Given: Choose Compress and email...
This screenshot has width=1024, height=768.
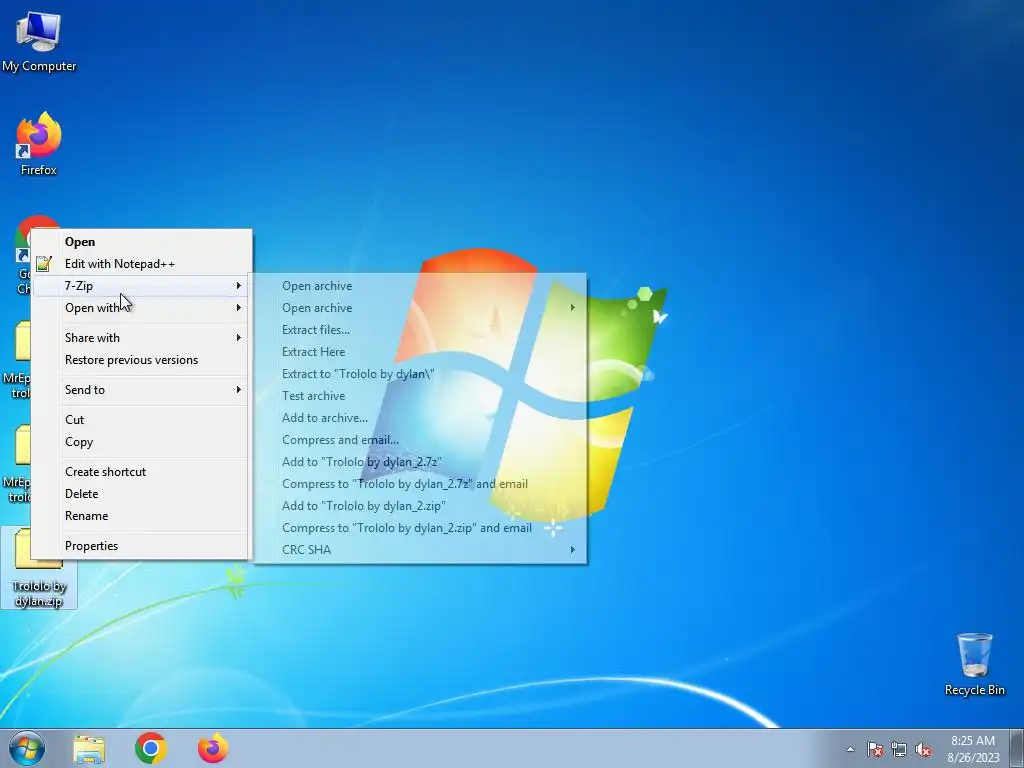Looking at the screenshot, I should tap(420, 440).
